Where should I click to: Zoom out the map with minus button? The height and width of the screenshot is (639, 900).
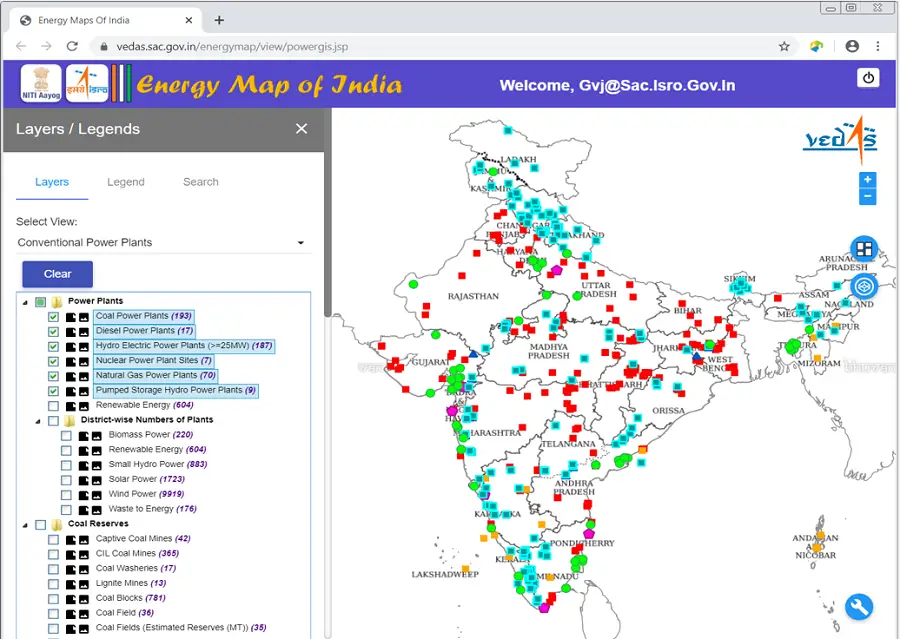coord(867,196)
